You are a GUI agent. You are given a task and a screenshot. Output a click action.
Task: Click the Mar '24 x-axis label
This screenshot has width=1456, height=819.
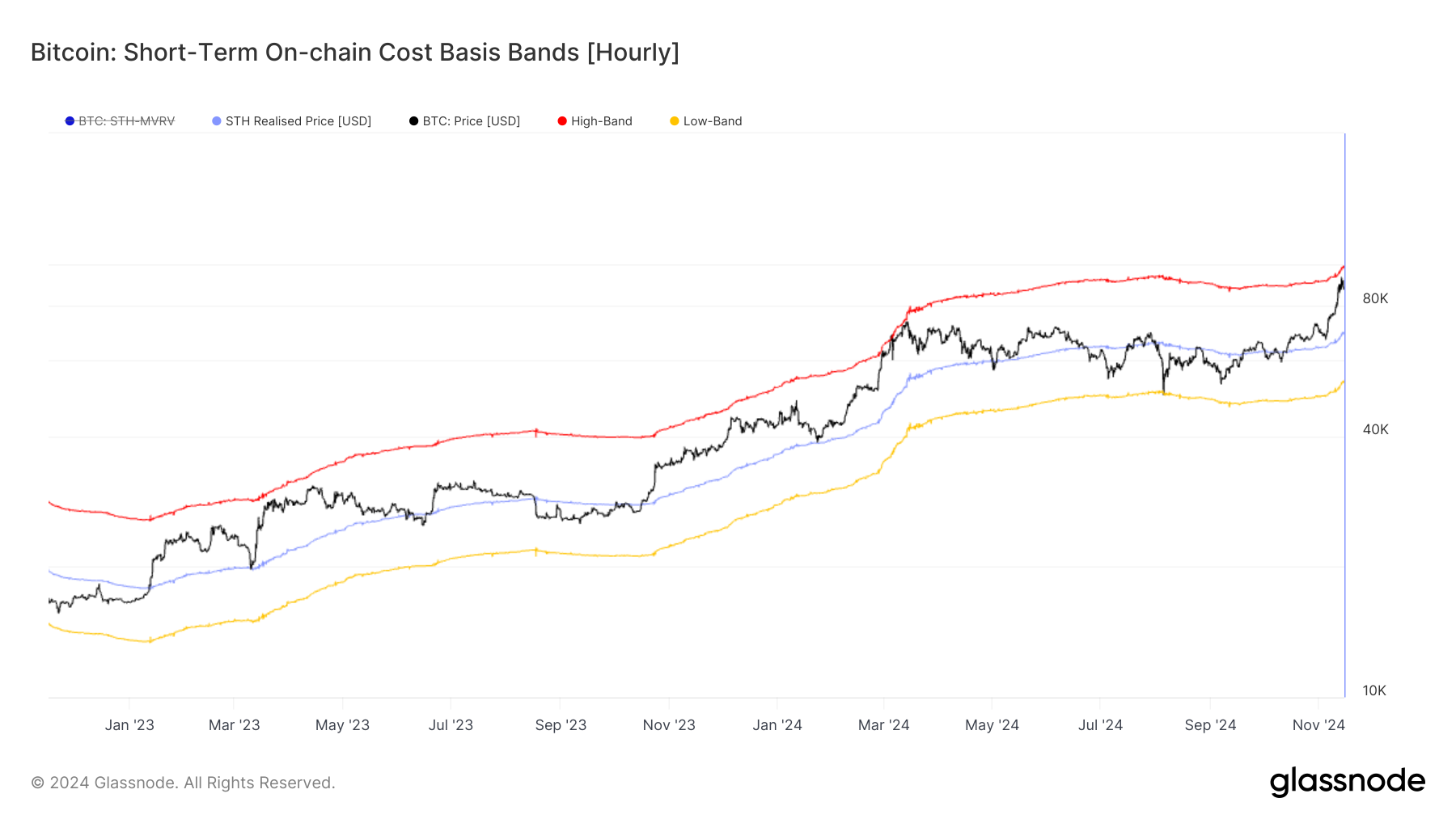883,725
